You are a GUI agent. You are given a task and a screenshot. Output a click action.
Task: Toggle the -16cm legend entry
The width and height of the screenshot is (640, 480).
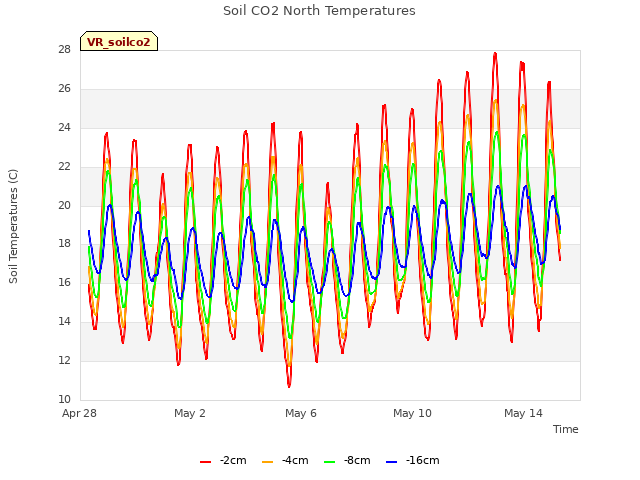pos(413,460)
